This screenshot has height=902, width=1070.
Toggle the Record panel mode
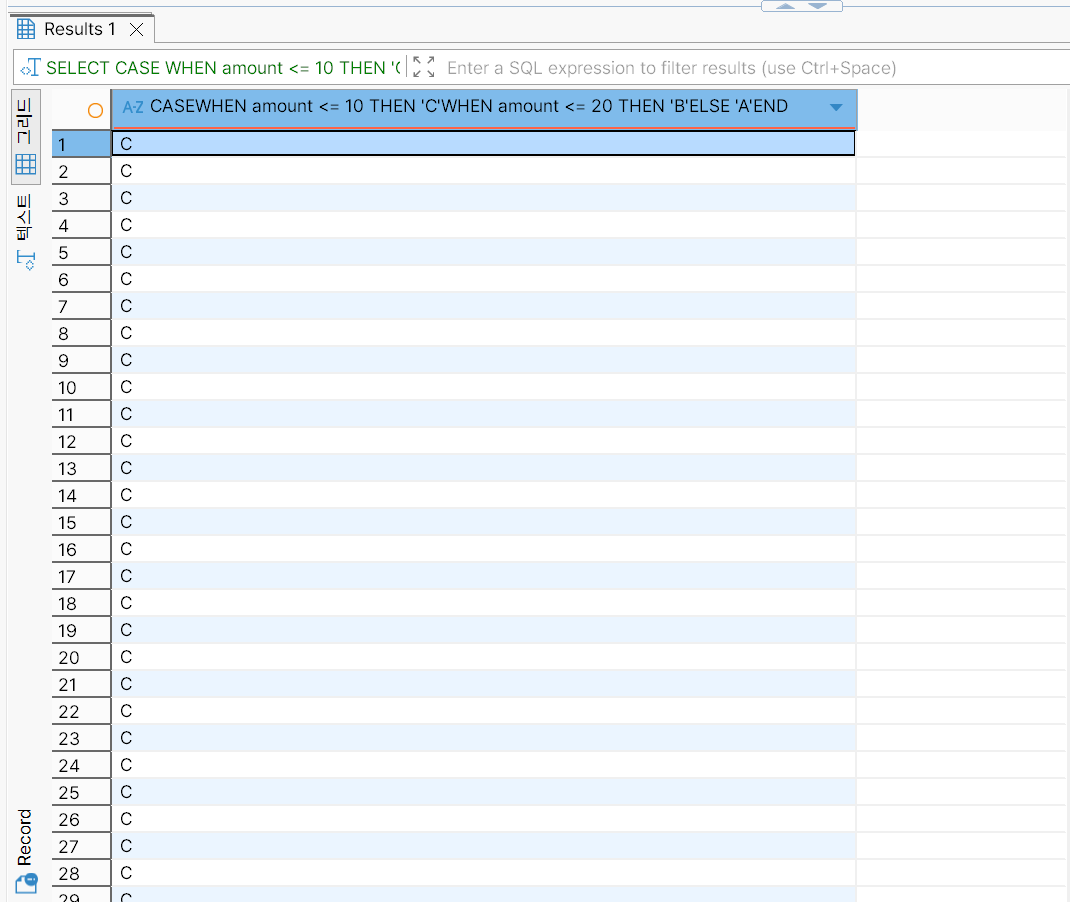pyautogui.click(x=25, y=850)
